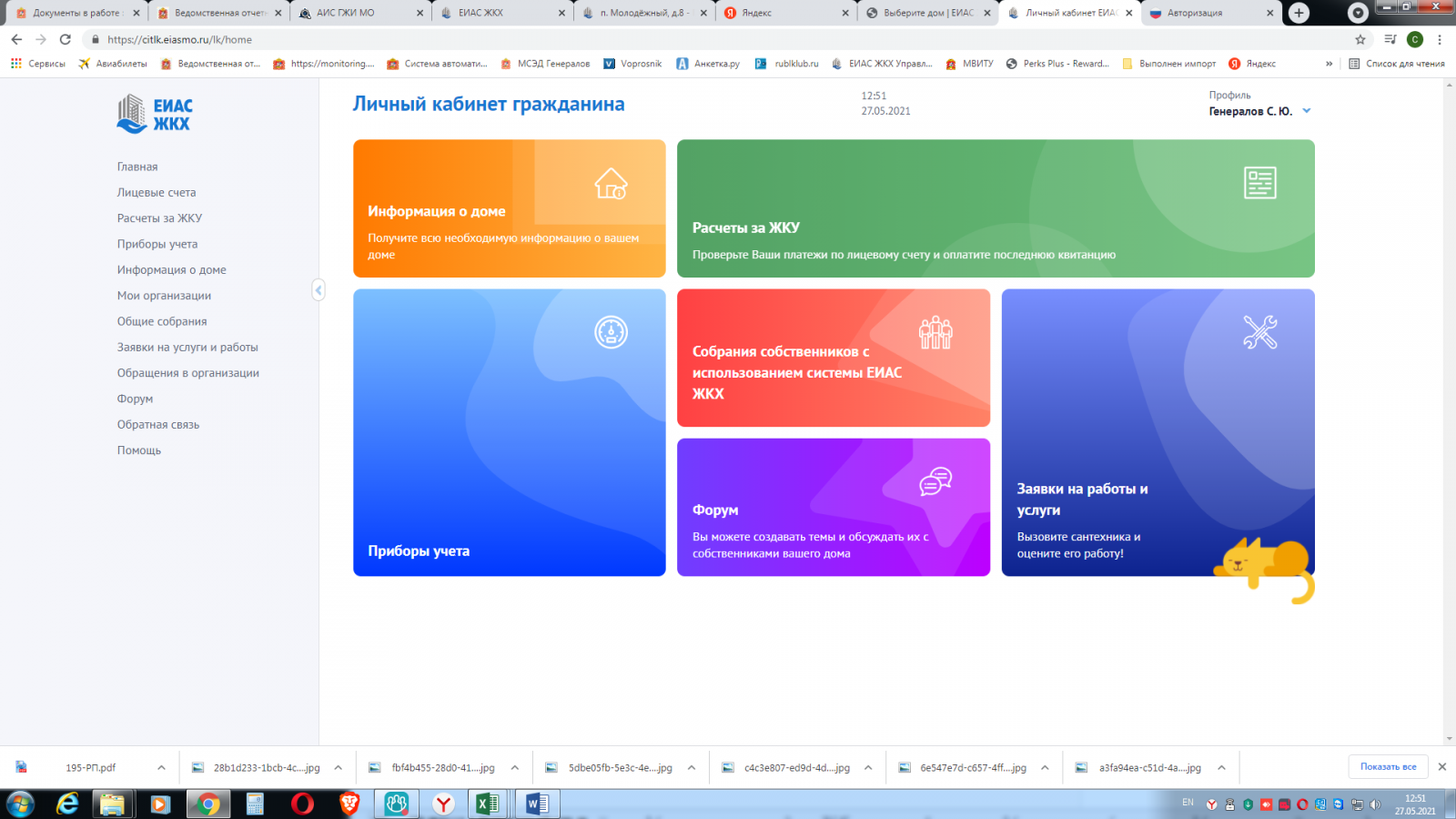Click the wrench icon on Заявки на работы card
The height and width of the screenshot is (819, 1456).
pyautogui.click(x=1260, y=332)
